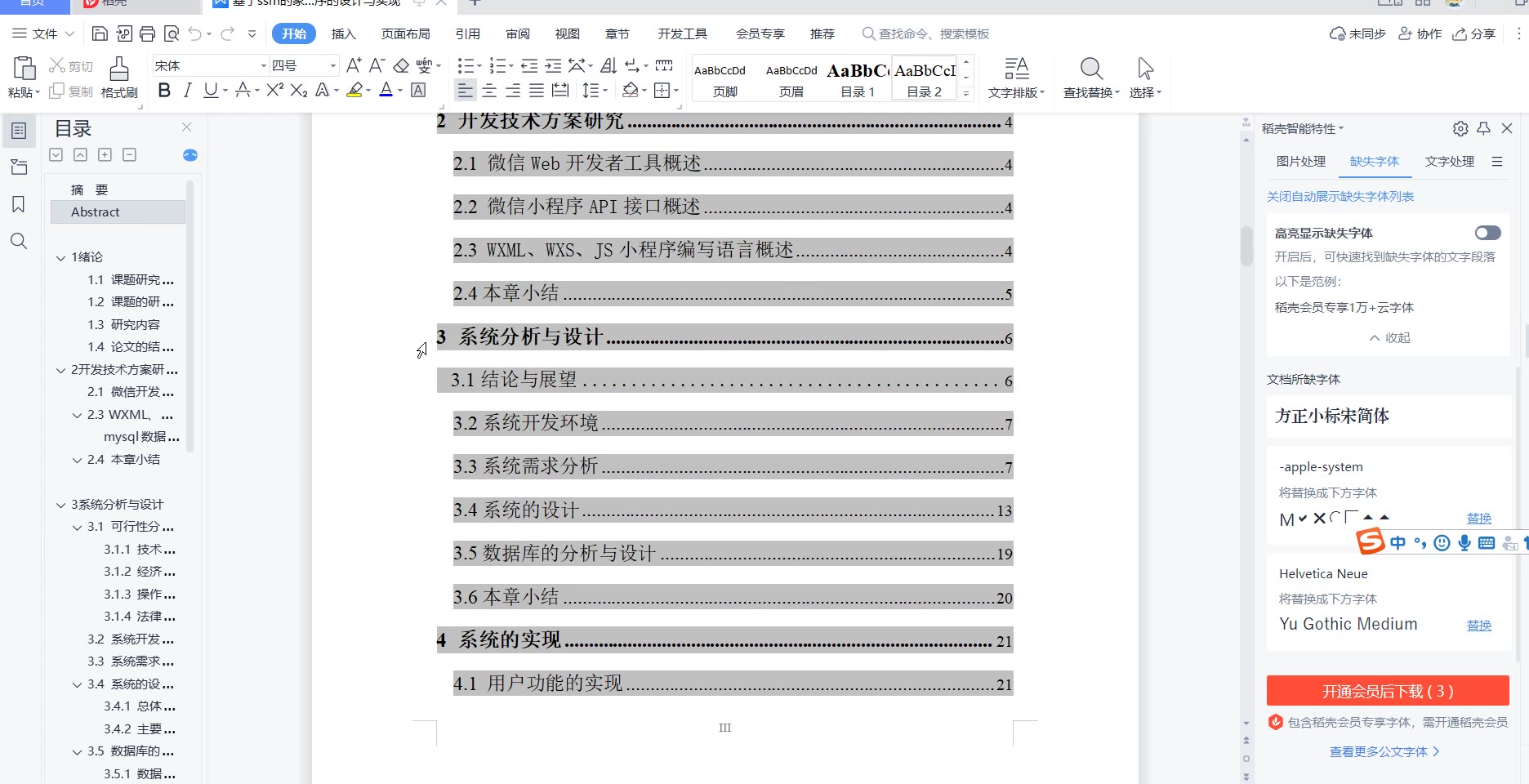Select the 页眉 style thumbnail
The width and height of the screenshot is (1529, 784).
tap(791, 79)
